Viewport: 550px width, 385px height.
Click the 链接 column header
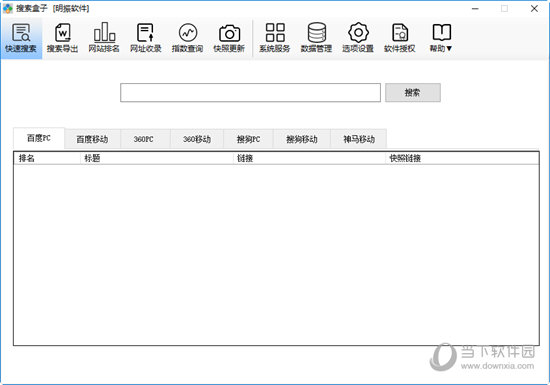(309, 158)
